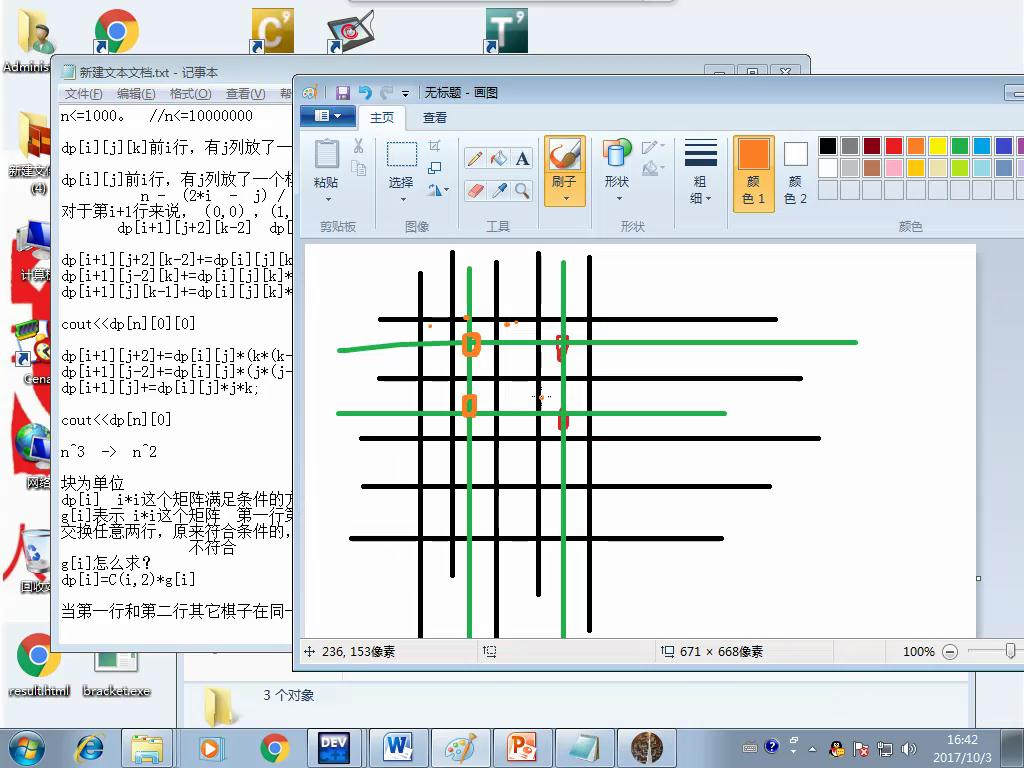The height and width of the screenshot is (768, 1024).
Task: Select the Magnifier tool in Paint
Action: (522, 191)
